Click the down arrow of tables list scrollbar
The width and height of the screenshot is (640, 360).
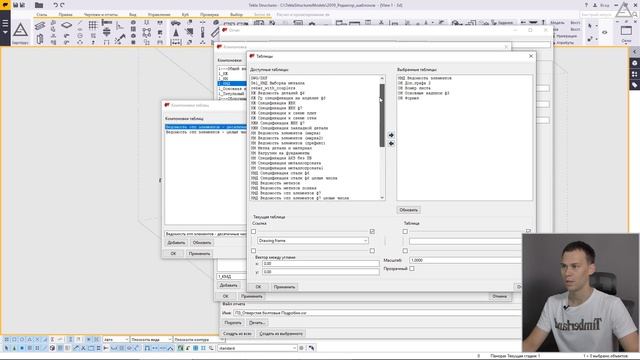point(382,198)
